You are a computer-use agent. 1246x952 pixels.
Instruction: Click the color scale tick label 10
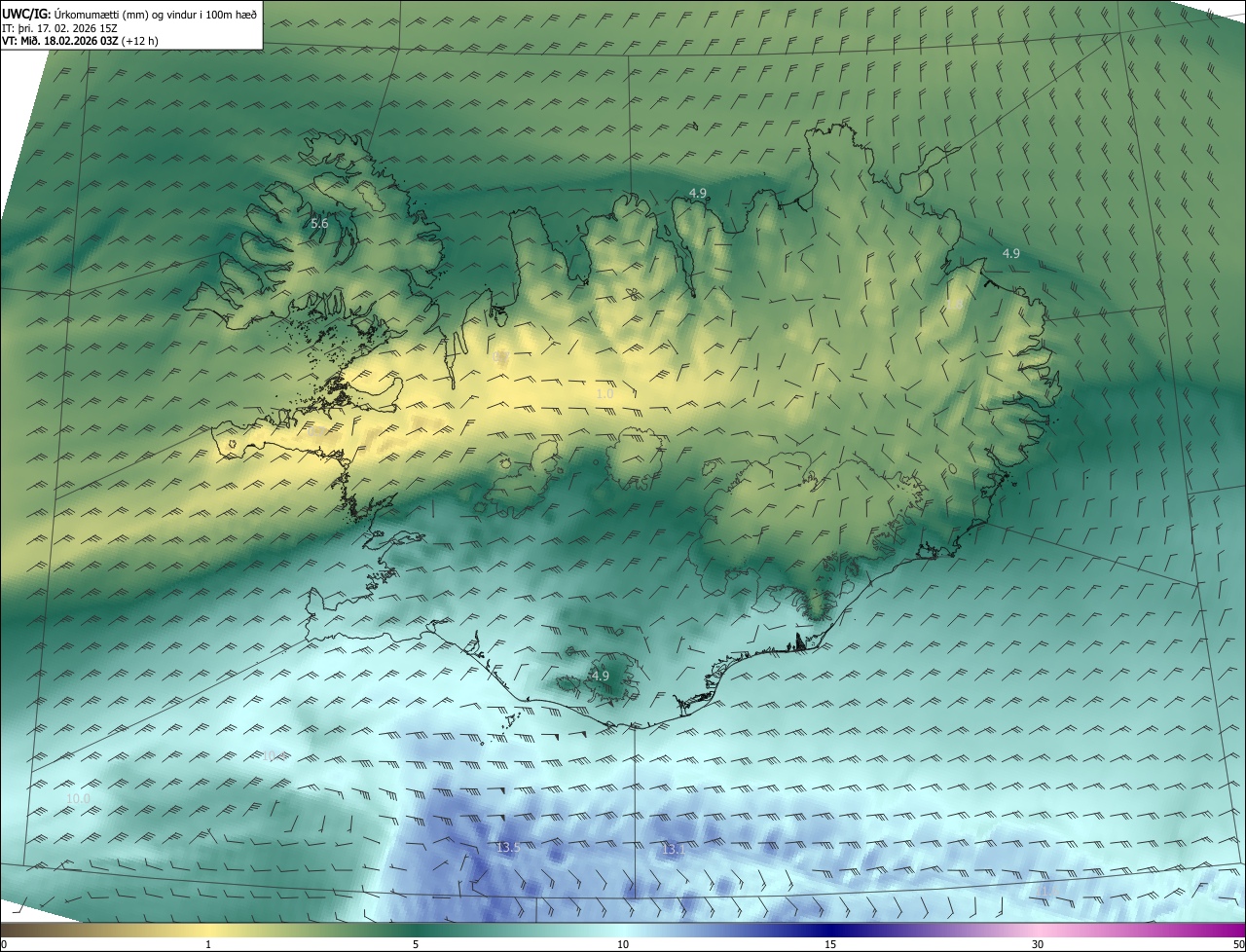pos(623,944)
